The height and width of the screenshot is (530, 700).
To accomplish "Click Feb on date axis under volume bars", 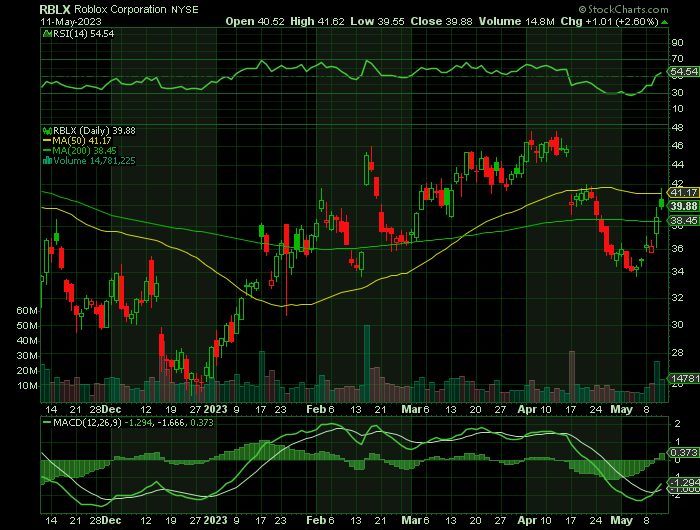I will click(316, 409).
